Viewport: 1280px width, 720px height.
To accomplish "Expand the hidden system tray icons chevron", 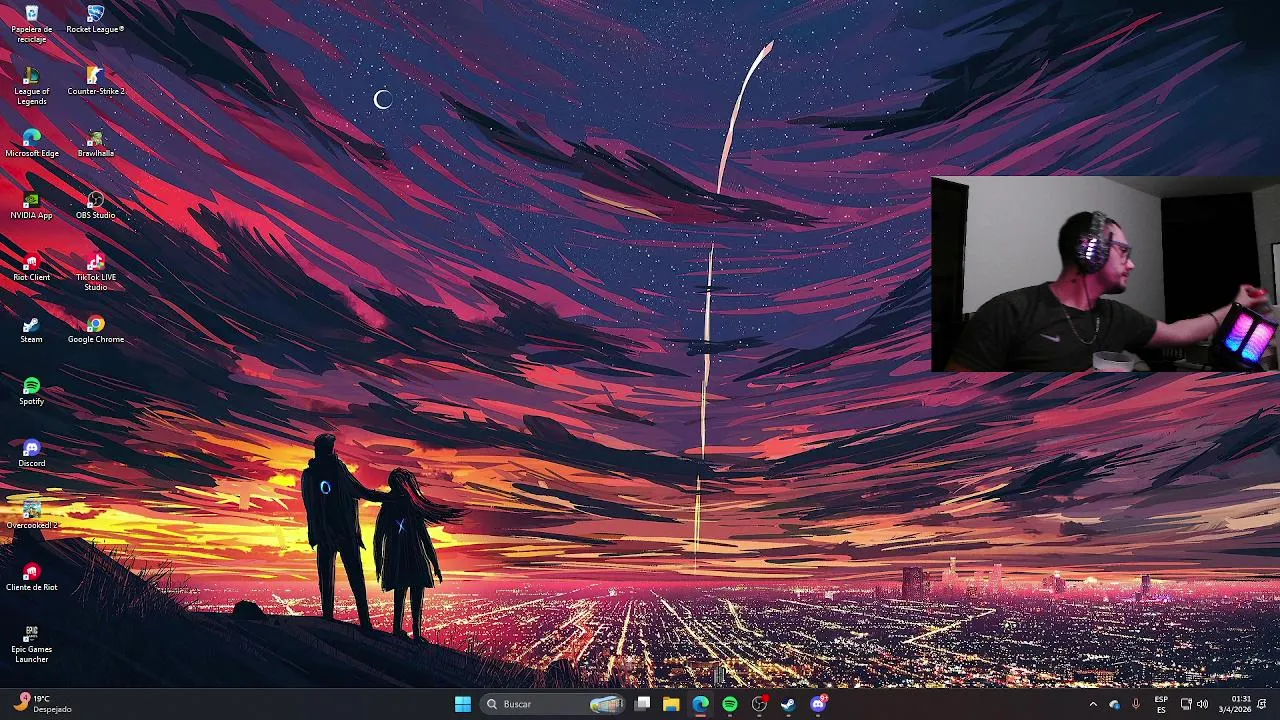I will coord(1092,704).
